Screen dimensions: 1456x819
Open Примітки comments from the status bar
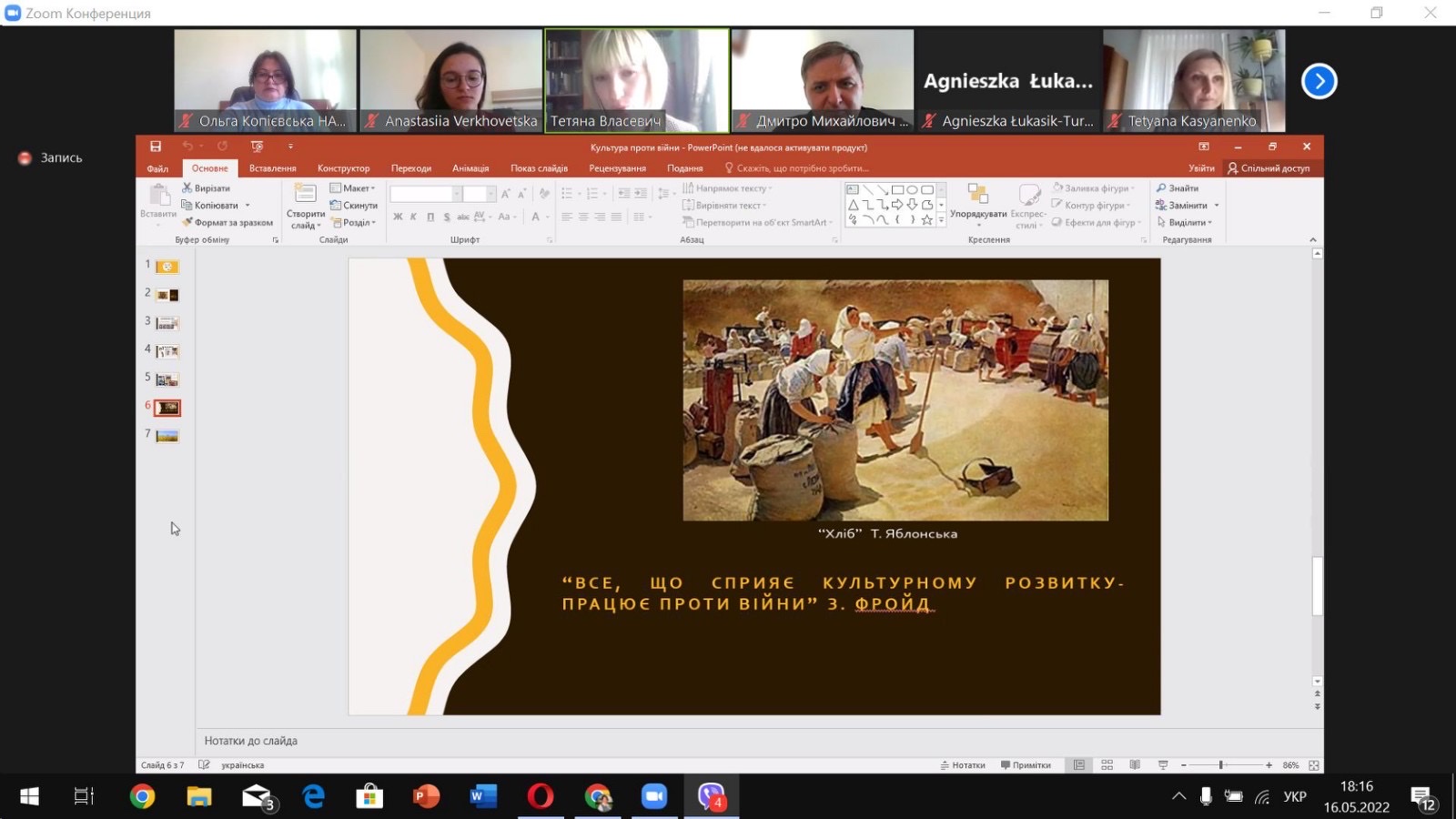1026,765
